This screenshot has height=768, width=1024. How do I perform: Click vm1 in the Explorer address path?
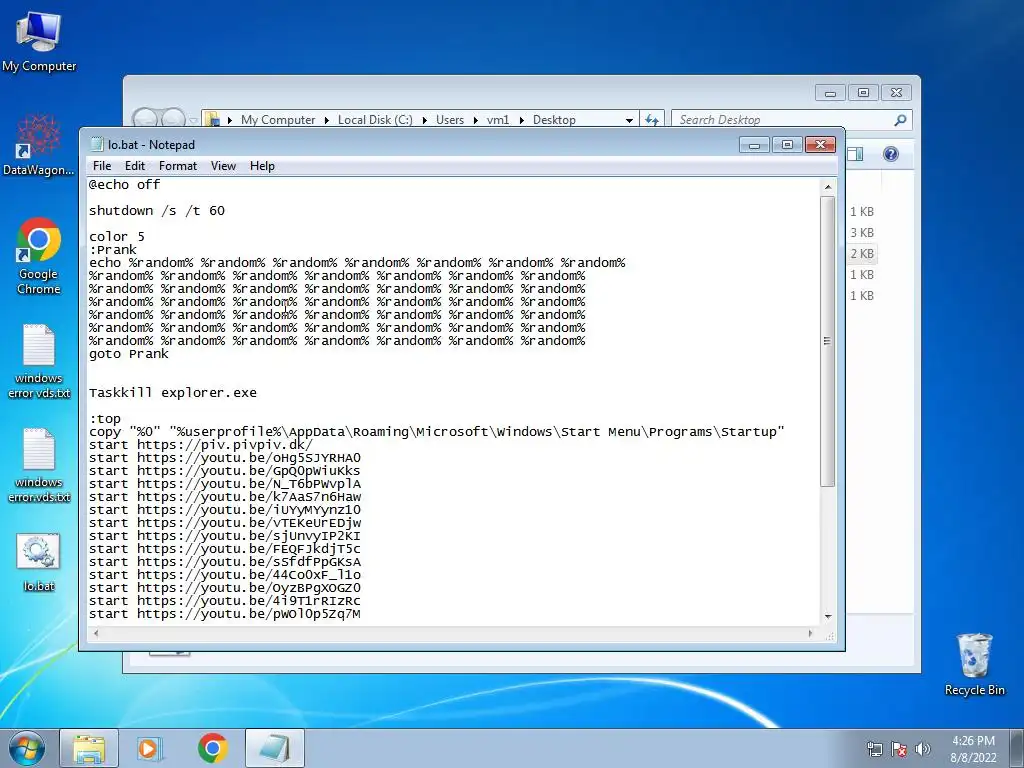(x=498, y=120)
